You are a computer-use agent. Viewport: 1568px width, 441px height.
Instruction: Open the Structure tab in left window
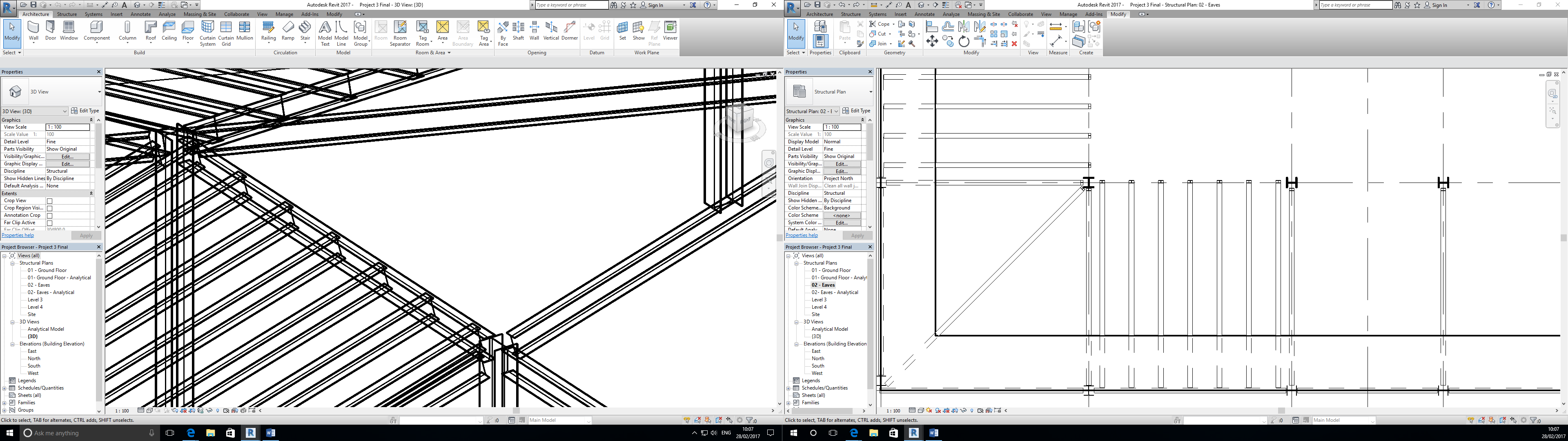click(67, 14)
